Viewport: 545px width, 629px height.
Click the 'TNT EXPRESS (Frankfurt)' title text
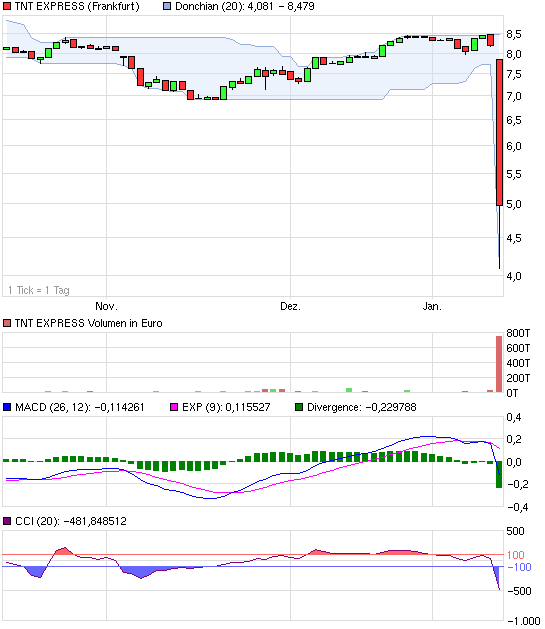coord(77,6)
